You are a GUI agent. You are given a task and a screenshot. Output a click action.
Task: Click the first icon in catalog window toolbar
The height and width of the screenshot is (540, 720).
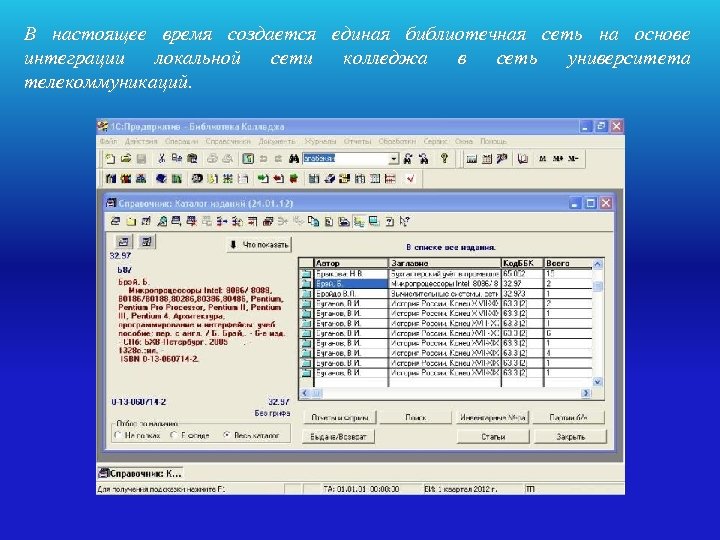(115, 222)
